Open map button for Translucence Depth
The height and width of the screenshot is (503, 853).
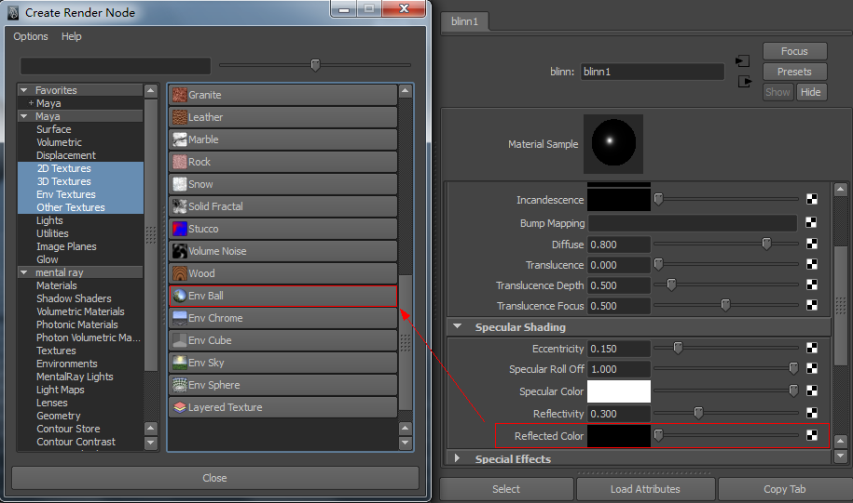point(812,284)
